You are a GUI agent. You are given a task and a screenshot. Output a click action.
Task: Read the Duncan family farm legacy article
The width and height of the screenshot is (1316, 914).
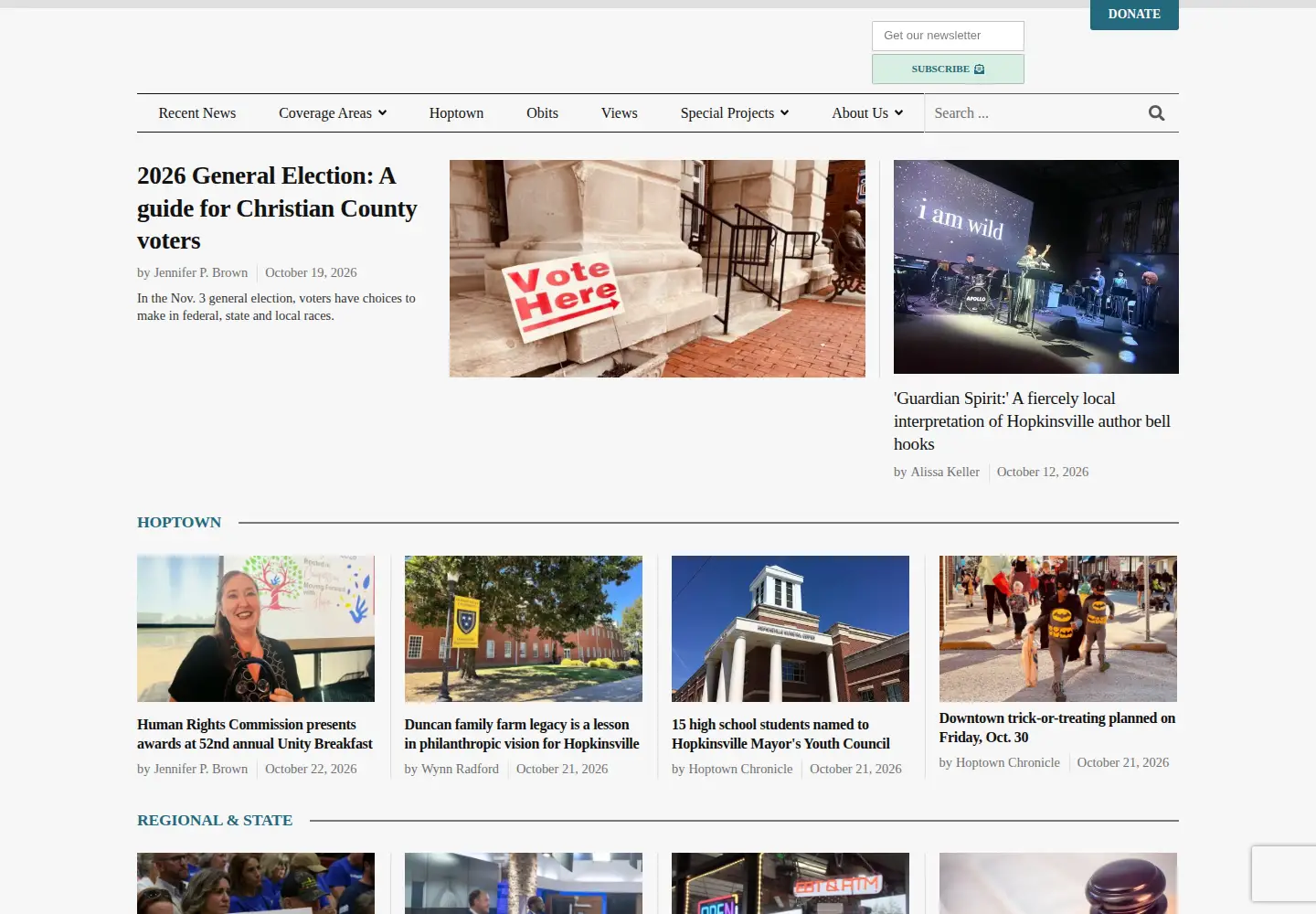coord(522,734)
